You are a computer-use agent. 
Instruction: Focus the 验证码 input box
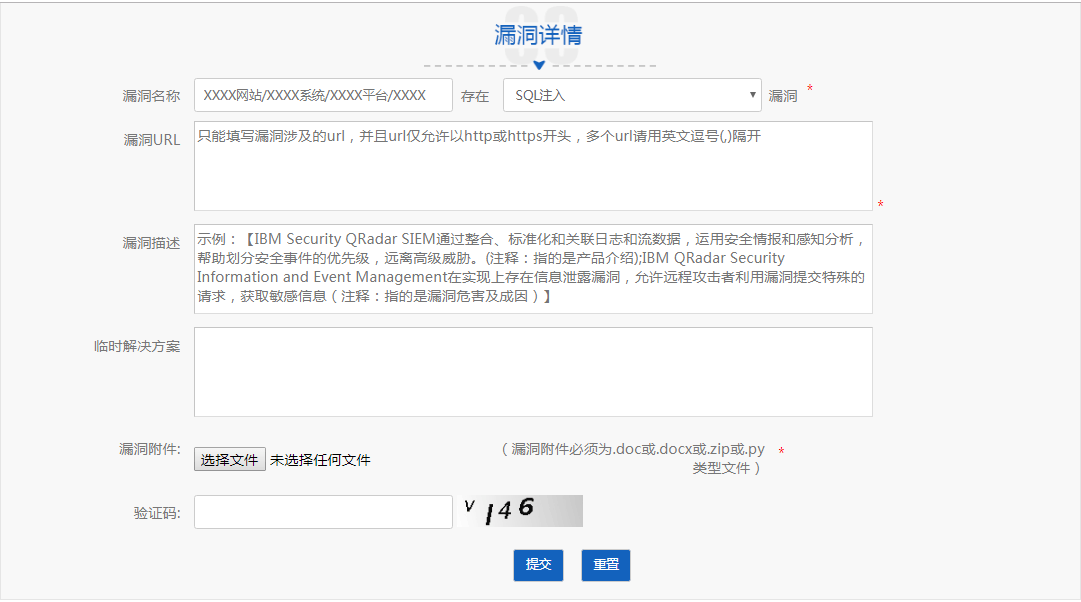click(x=323, y=512)
